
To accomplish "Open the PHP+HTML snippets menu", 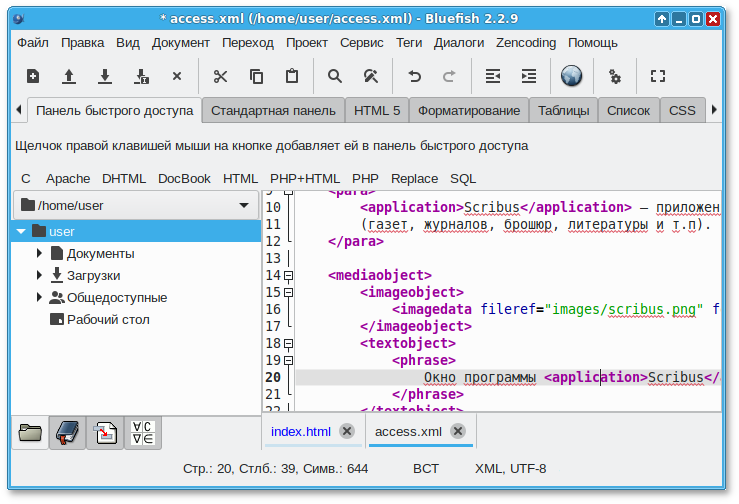I will click(304, 179).
